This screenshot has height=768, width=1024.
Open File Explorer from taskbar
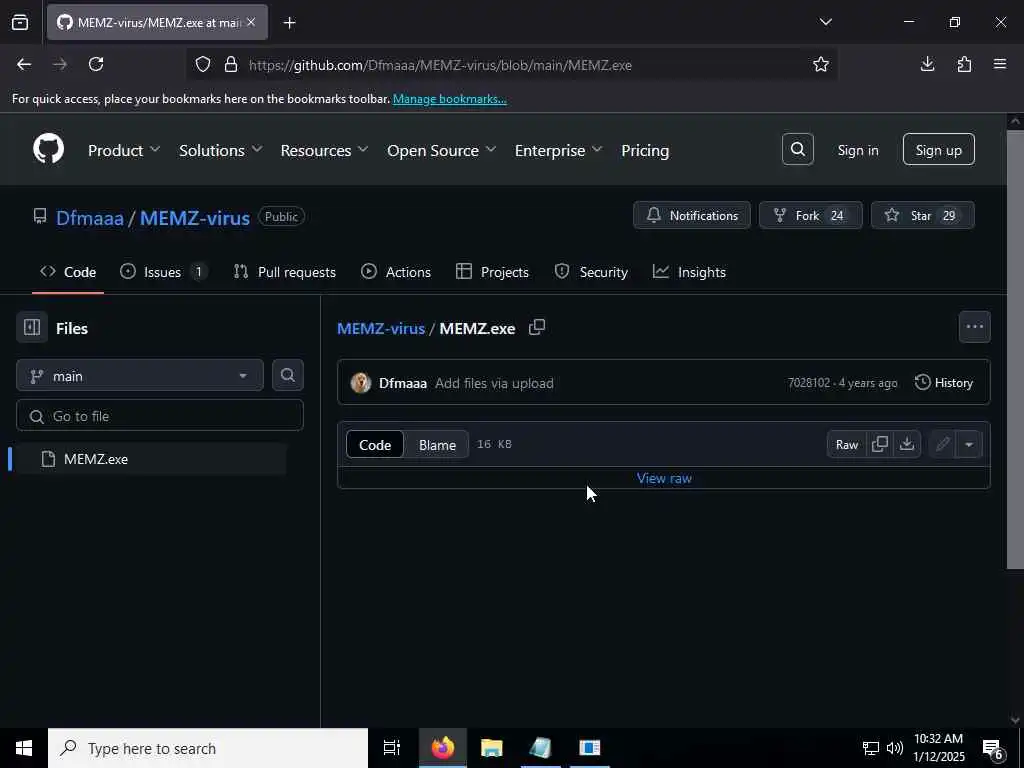click(x=491, y=748)
